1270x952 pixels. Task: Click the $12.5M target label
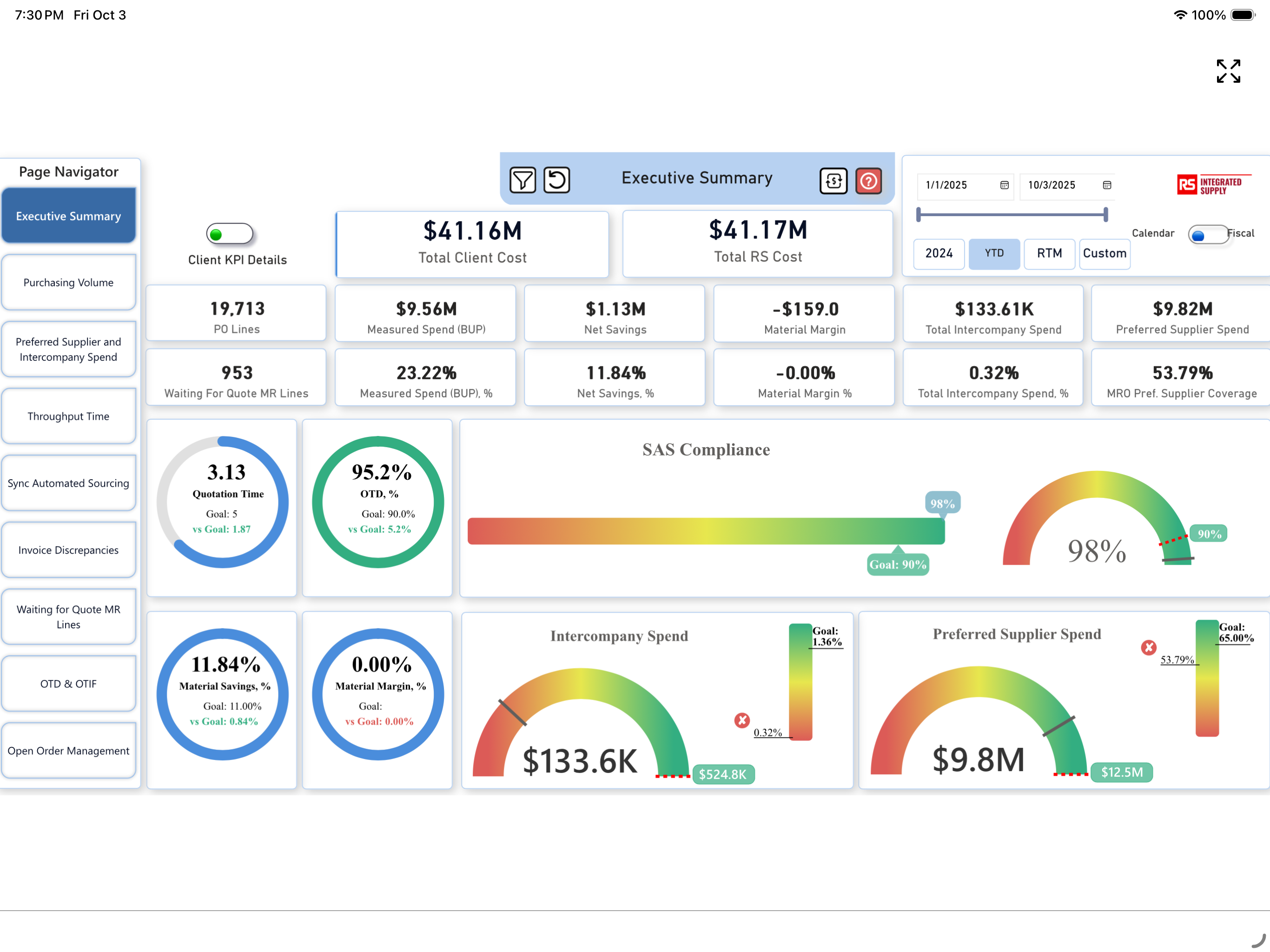tap(1121, 772)
